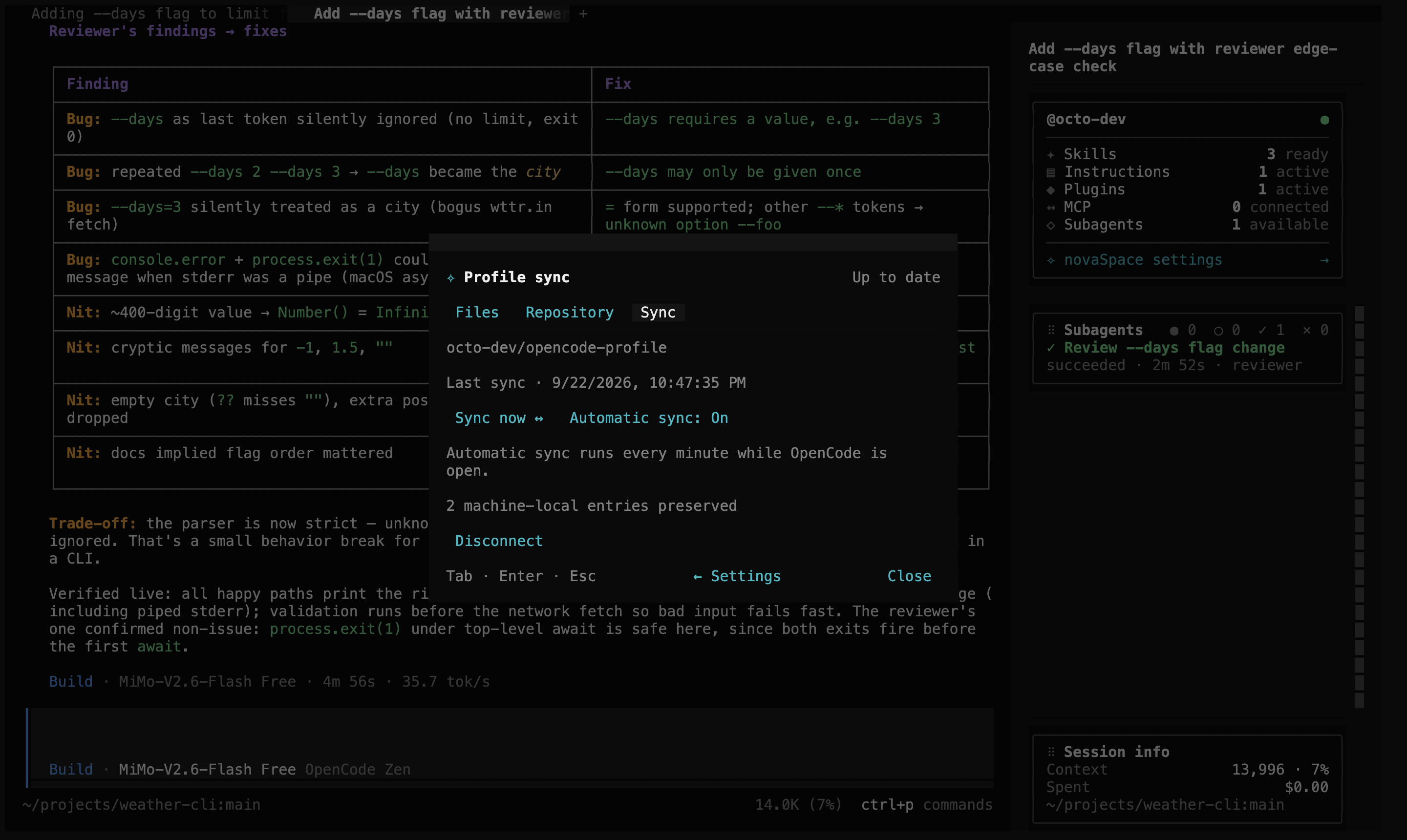1407x840 pixels.
Task: Open the new tab plus button
Action: coord(583,14)
